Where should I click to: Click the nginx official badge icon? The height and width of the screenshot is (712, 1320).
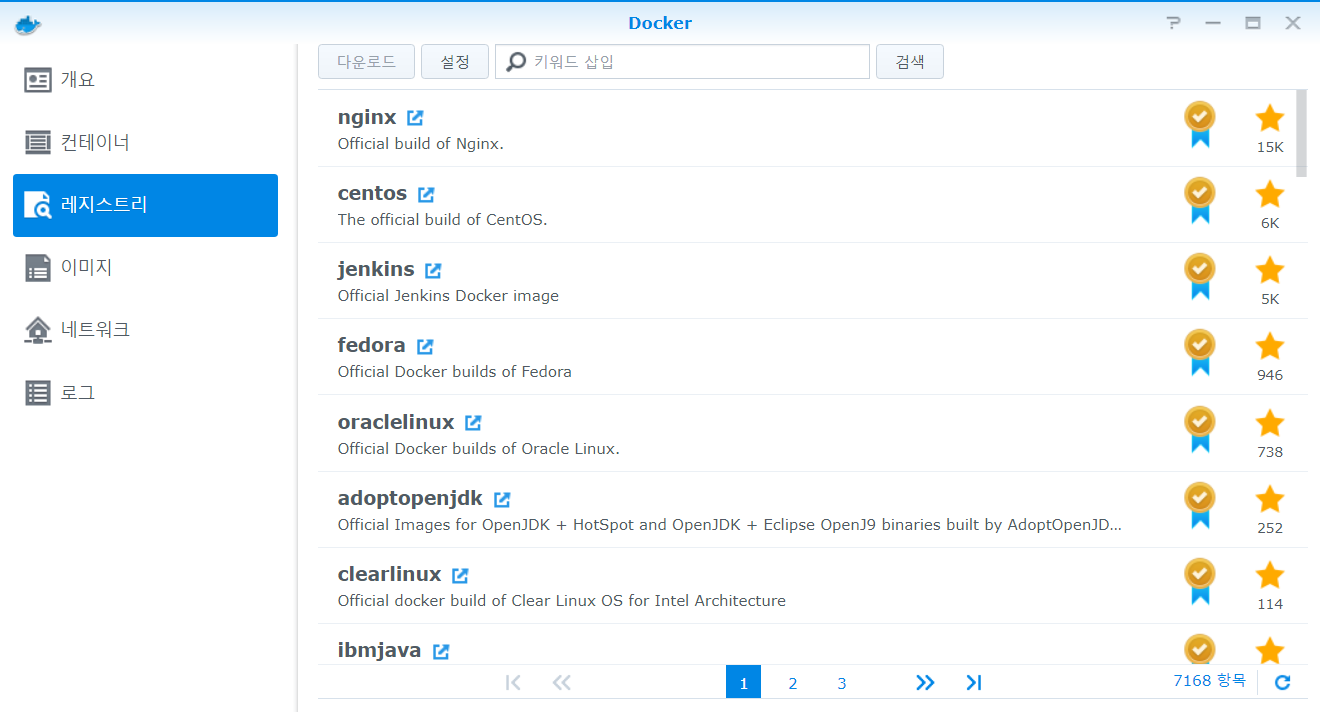coord(1199,124)
